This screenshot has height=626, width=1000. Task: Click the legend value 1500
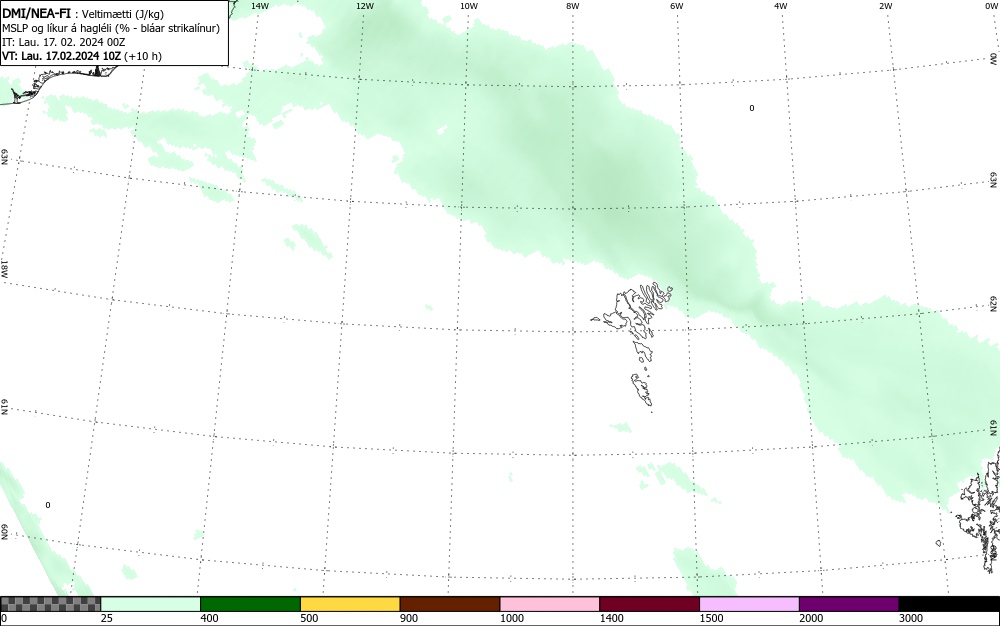pos(711,618)
